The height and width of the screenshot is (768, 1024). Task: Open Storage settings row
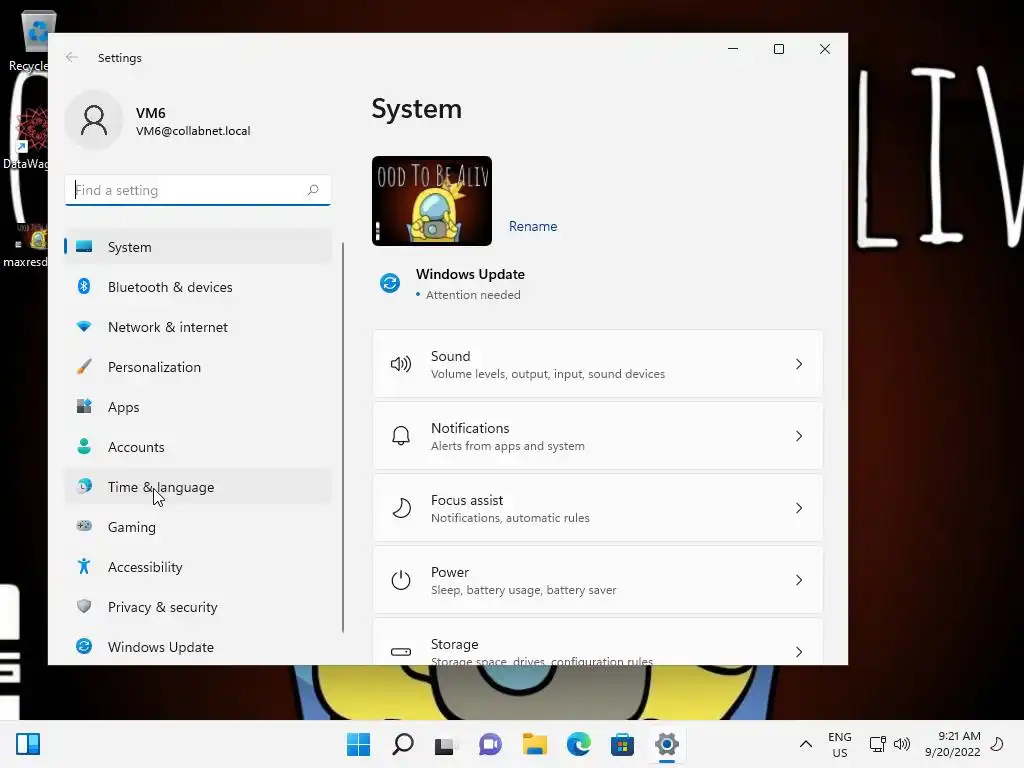(x=598, y=642)
